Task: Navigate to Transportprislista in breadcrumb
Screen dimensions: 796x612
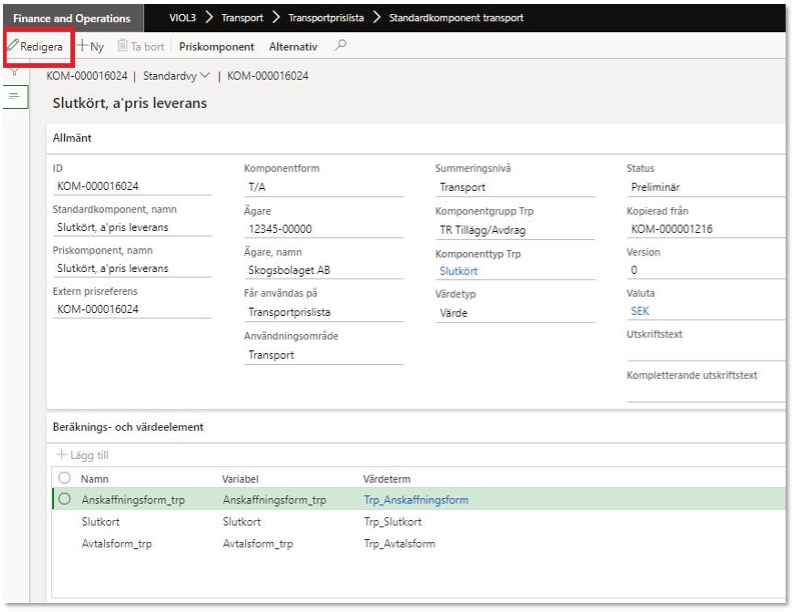Action: (x=326, y=18)
